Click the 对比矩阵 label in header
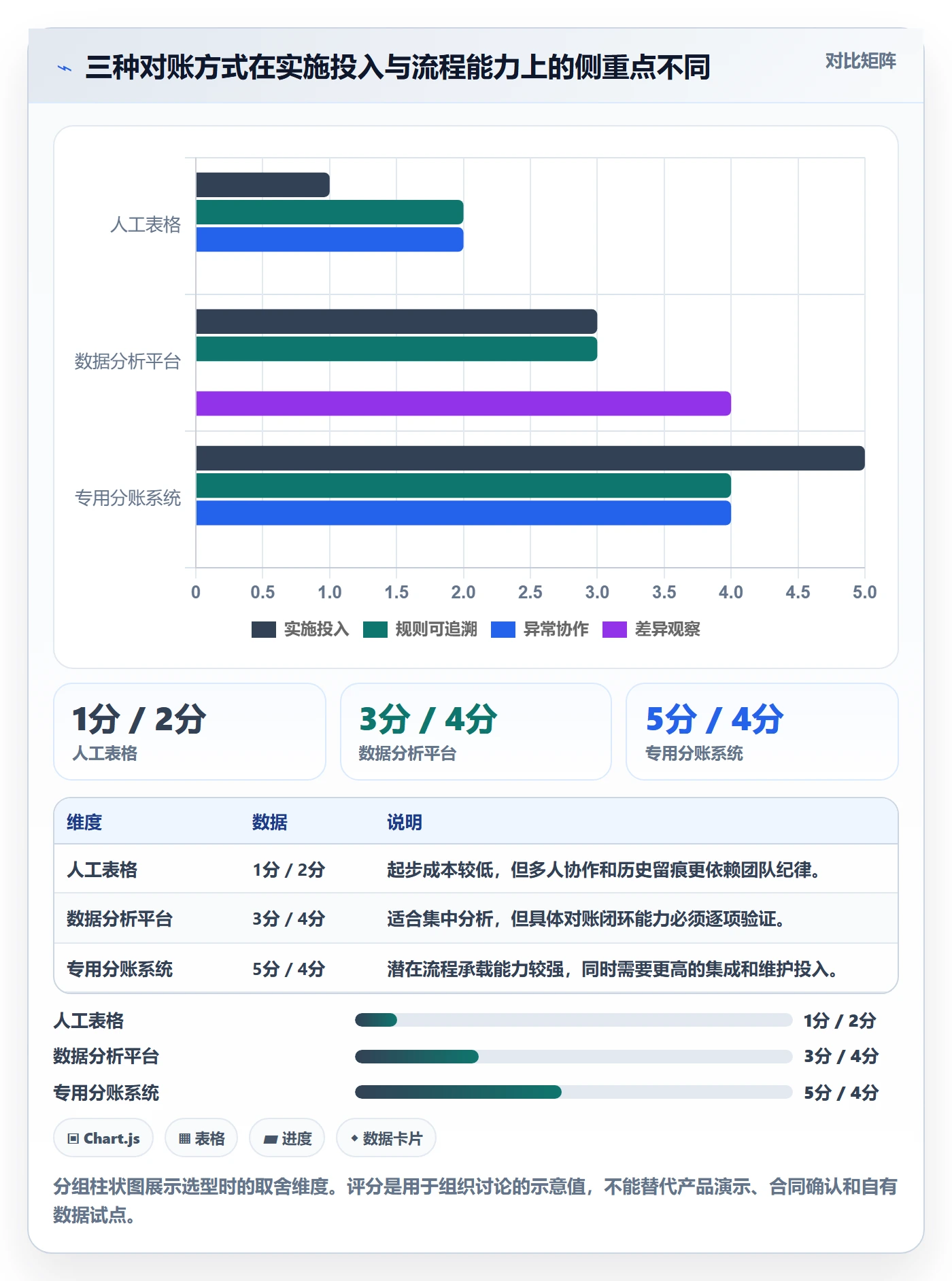The height and width of the screenshot is (1281, 952). (860, 61)
